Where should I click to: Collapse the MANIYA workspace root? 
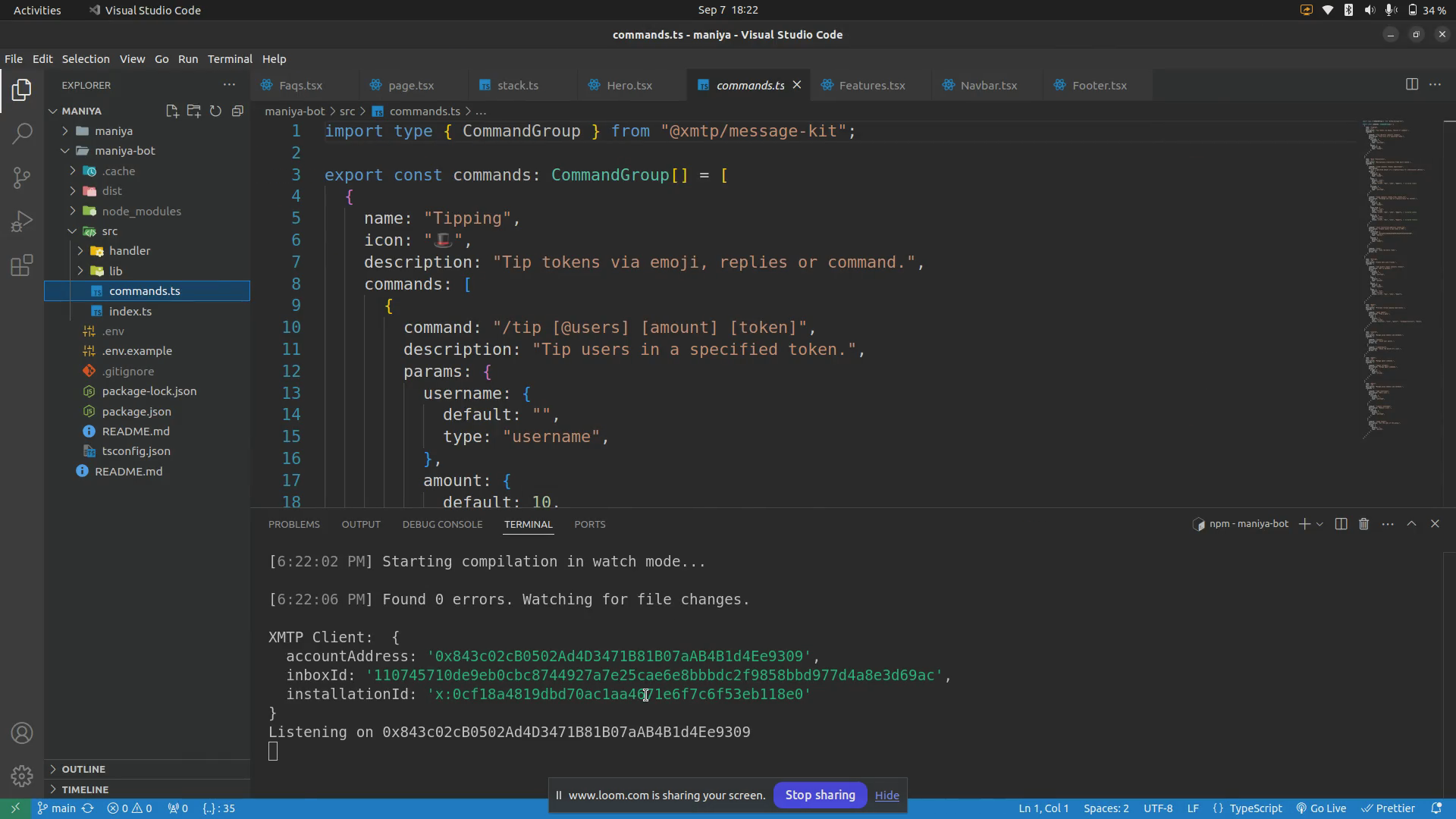pos(81,111)
